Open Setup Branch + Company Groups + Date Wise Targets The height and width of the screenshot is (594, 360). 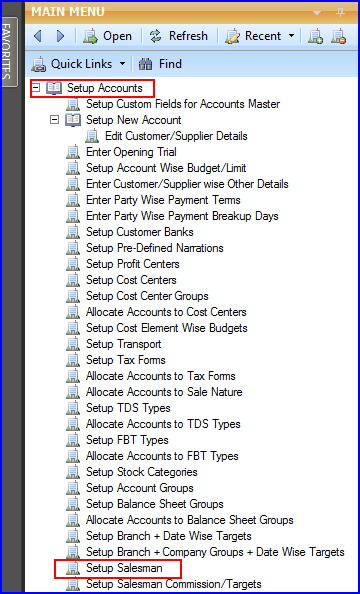tap(215, 552)
